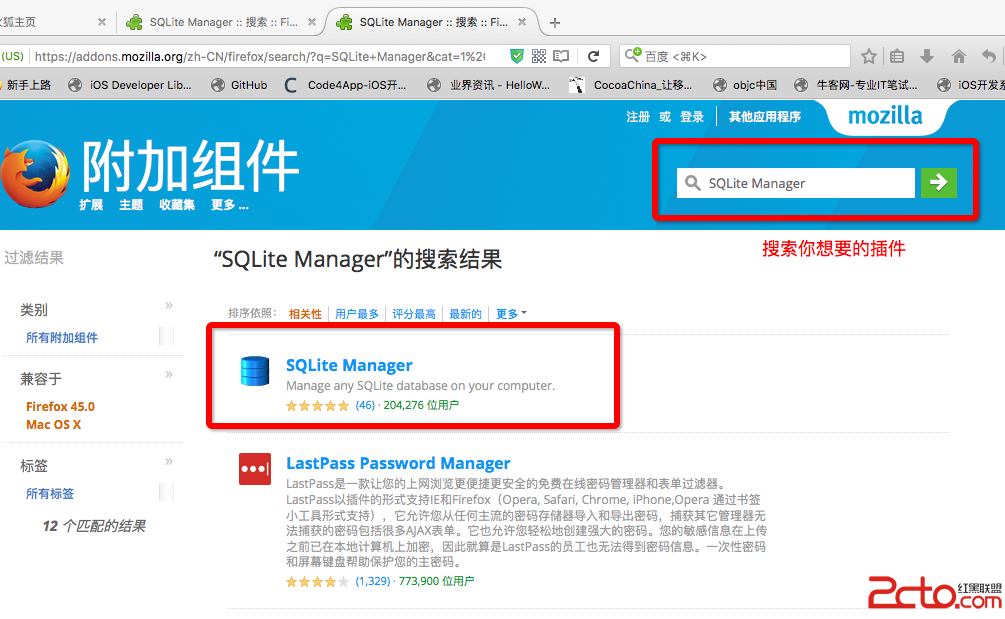Sort results by 用户最多

[357, 314]
